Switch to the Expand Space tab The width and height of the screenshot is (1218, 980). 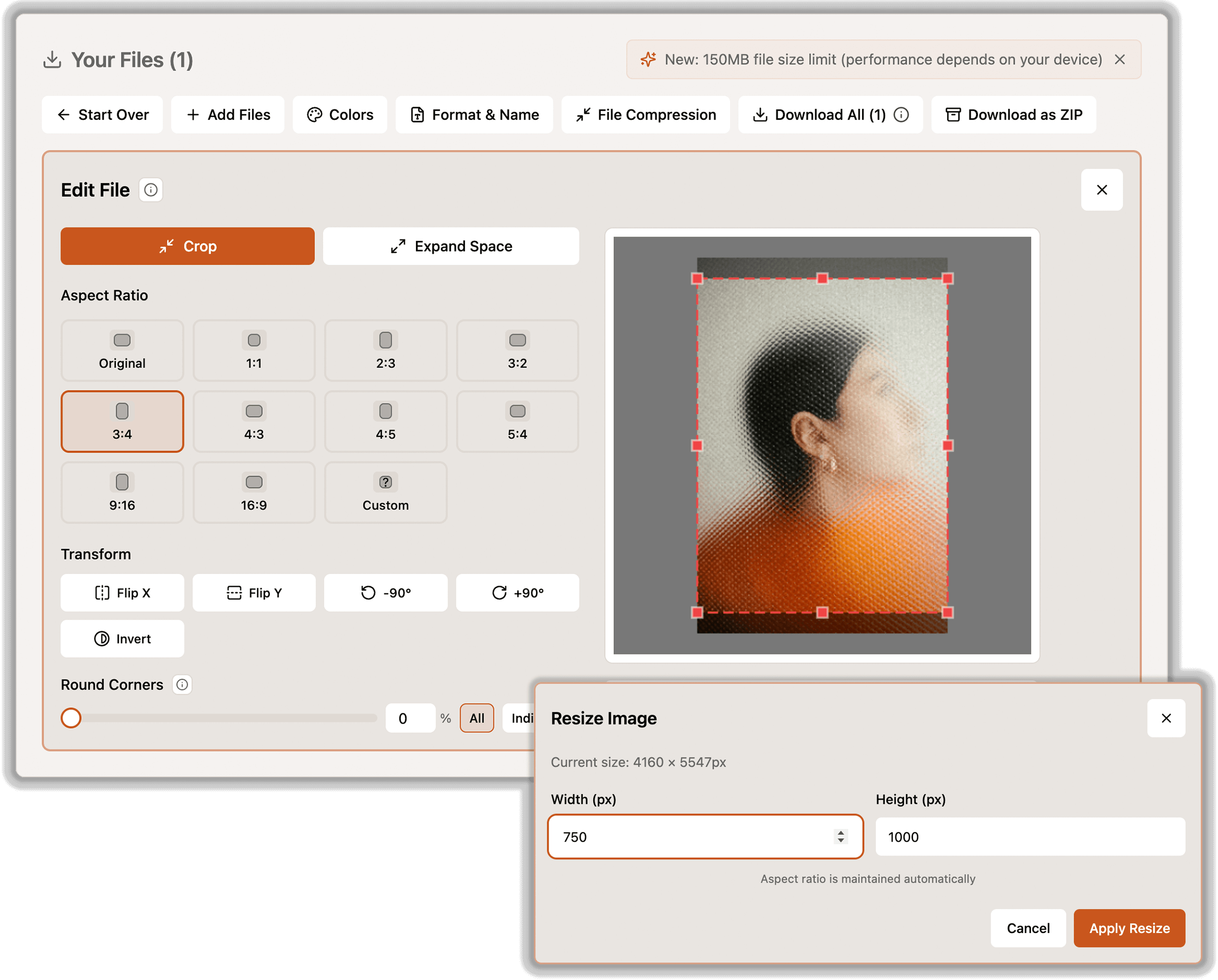point(451,246)
